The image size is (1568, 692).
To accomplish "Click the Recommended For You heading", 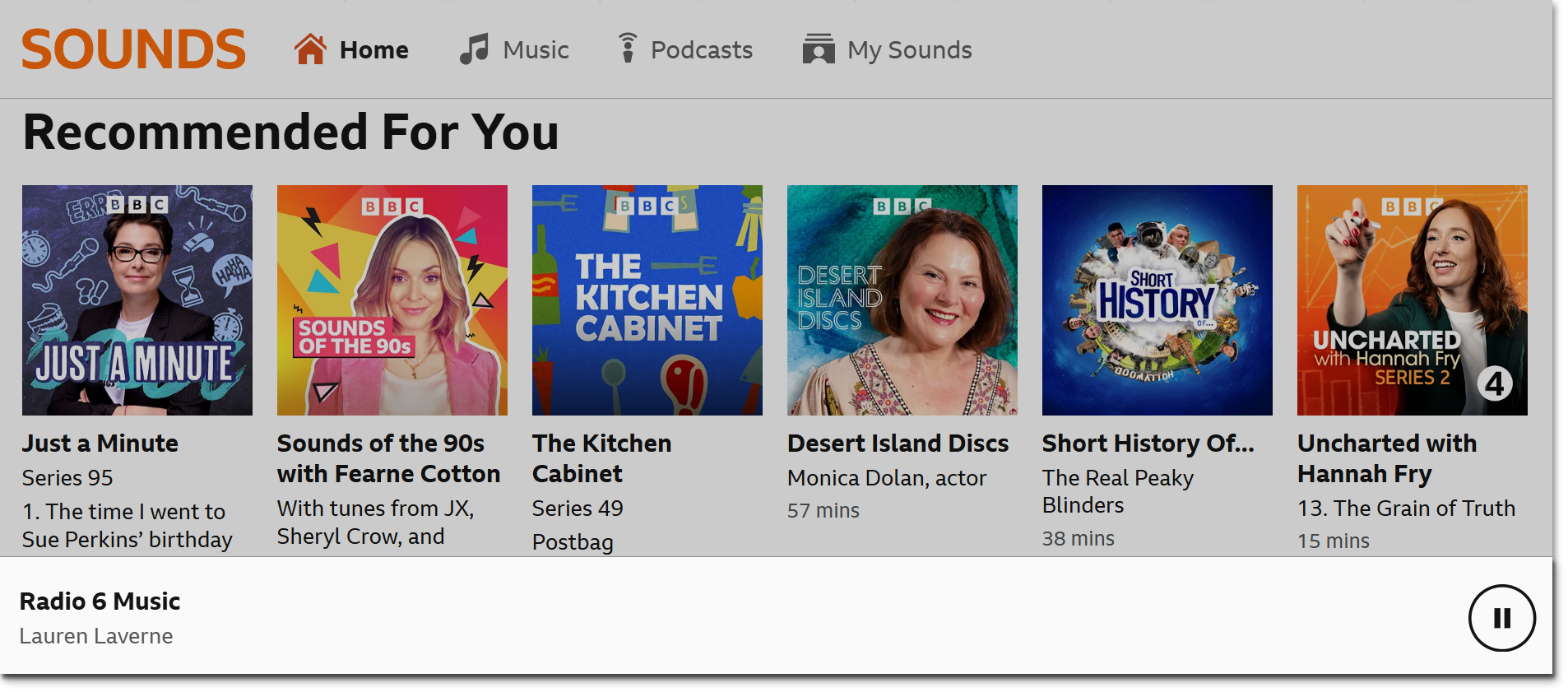I will pos(290,132).
